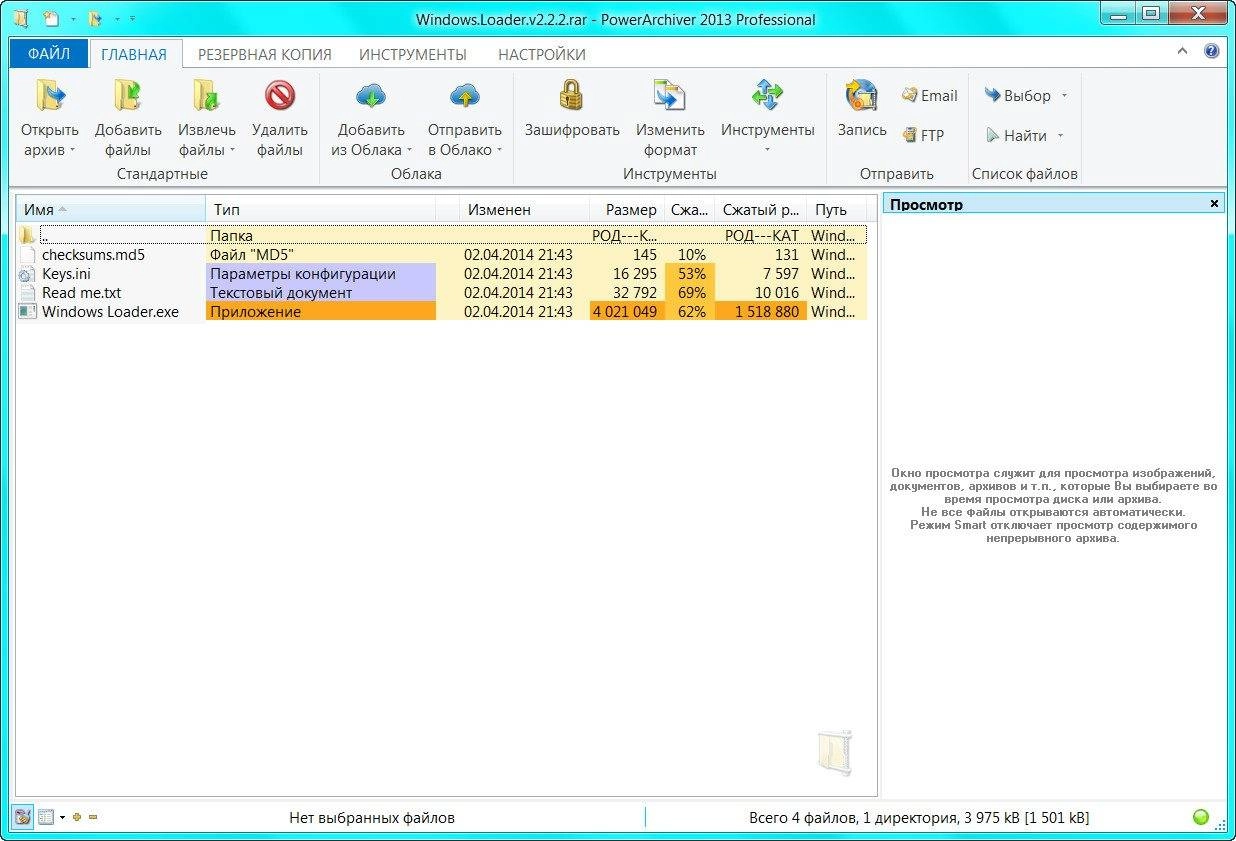
Task: Switch to the РЕЗЕРВНАЯ КОПИЯ tab
Action: pyautogui.click(x=264, y=54)
